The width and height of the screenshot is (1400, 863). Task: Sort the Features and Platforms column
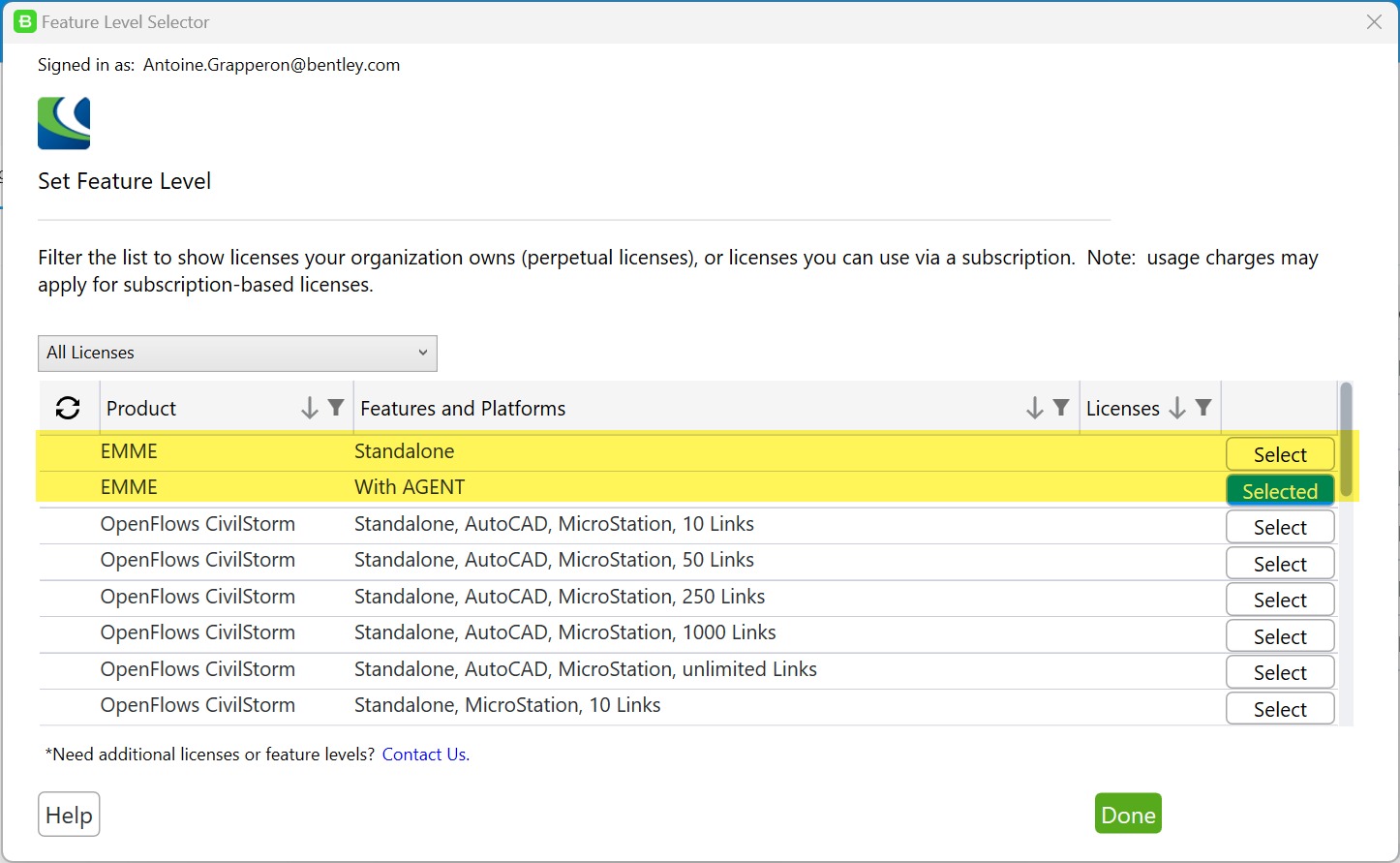(x=1034, y=408)
